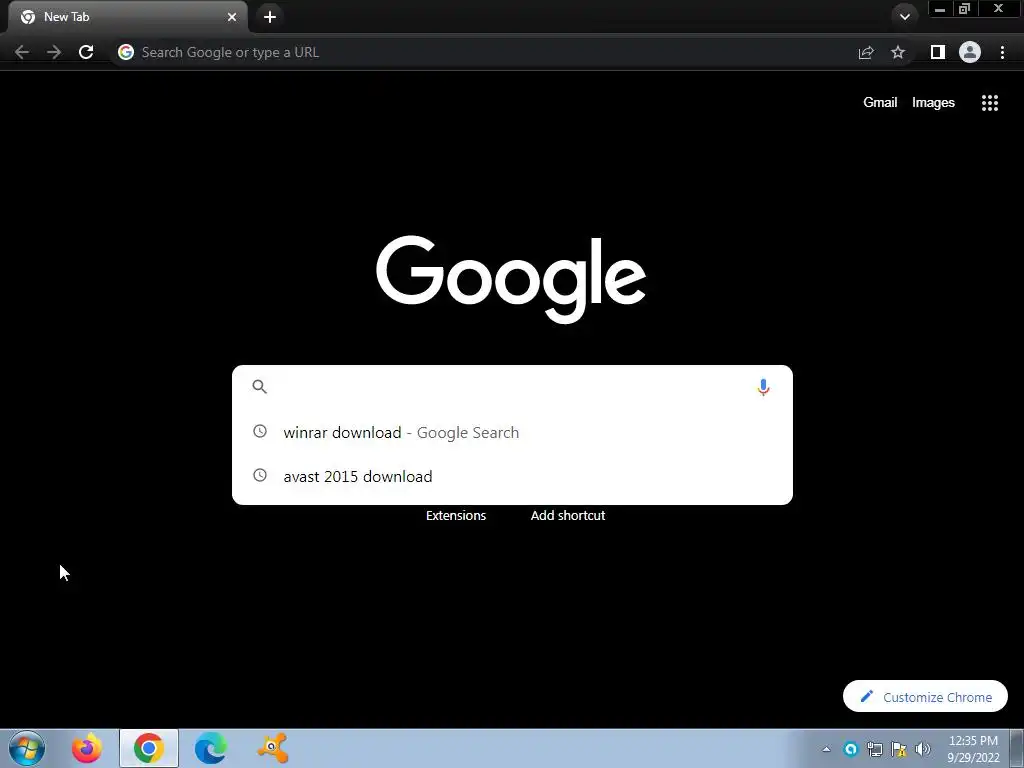1024x768 pixels.
Task: Open the Chrome side panel
Action: pyautogui.click(x=938, y=52)
